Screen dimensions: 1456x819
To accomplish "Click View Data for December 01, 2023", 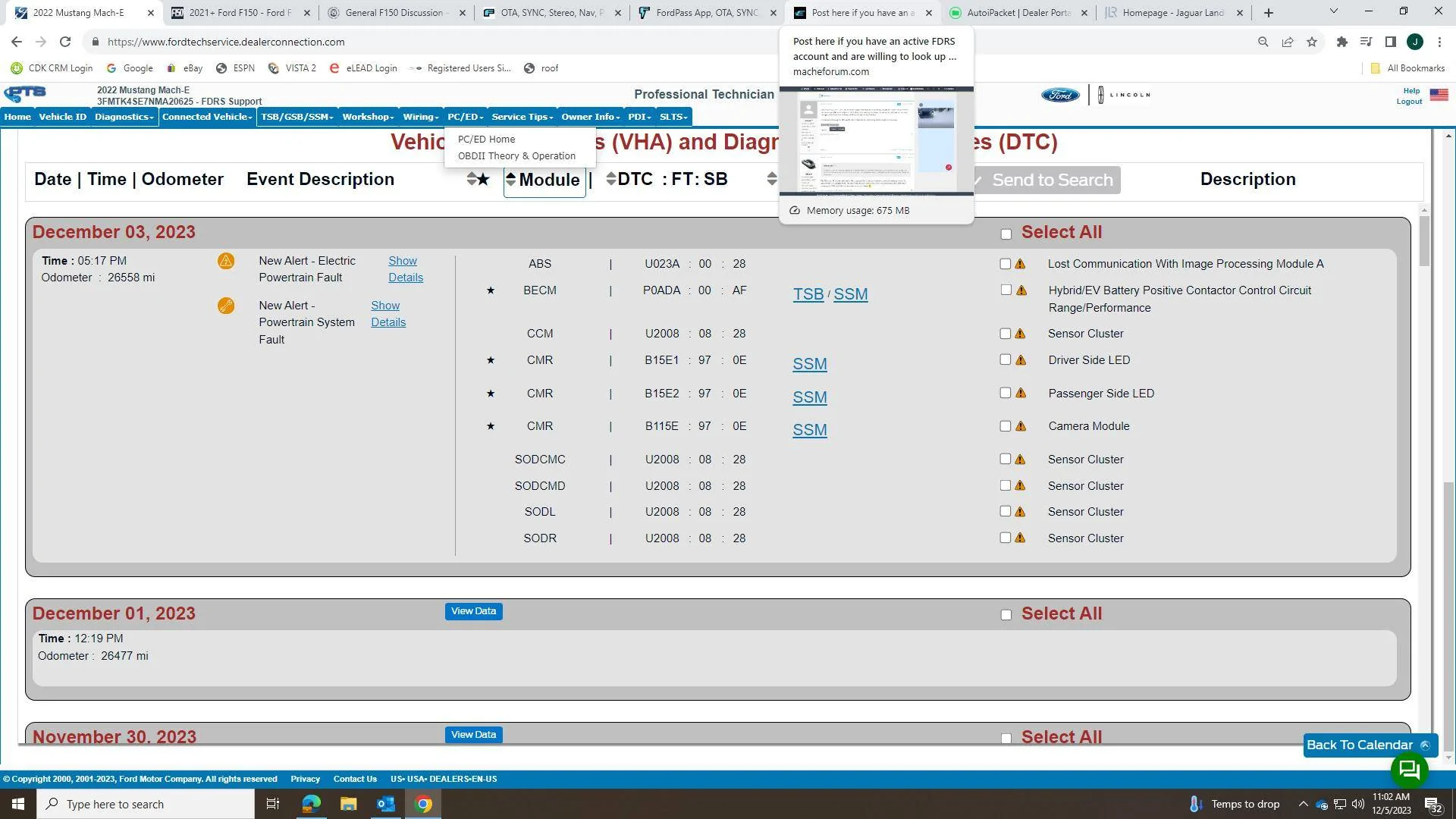I will coord(473,611).
